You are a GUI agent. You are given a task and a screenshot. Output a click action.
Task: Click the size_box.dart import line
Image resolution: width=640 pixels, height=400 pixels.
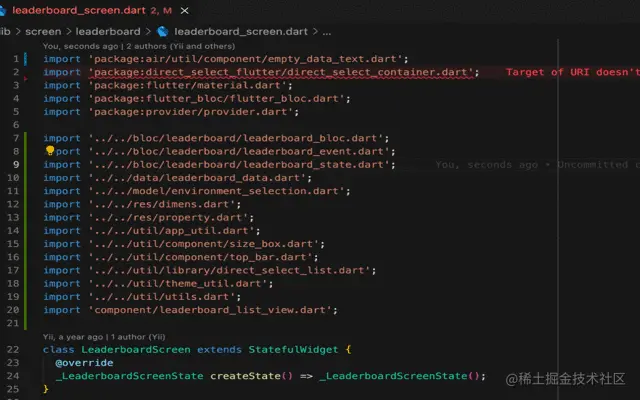[184, 244]
